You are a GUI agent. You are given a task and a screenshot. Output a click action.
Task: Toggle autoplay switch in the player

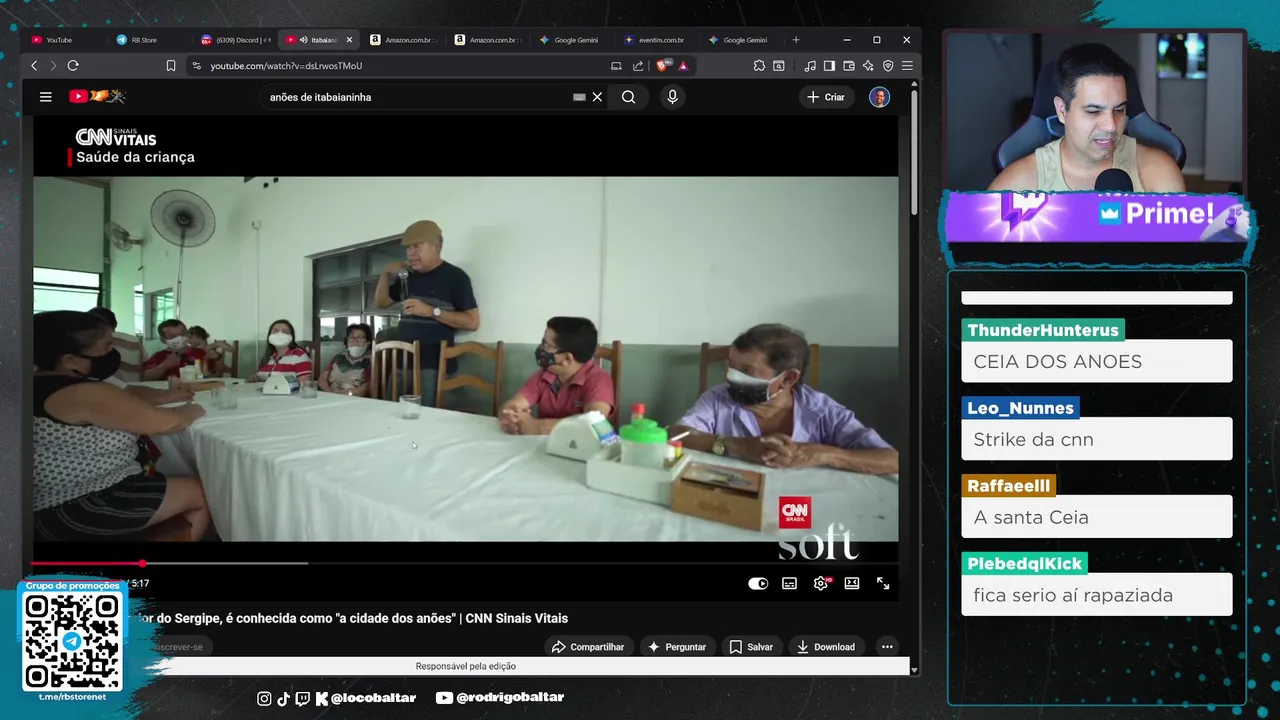point(758,583)
